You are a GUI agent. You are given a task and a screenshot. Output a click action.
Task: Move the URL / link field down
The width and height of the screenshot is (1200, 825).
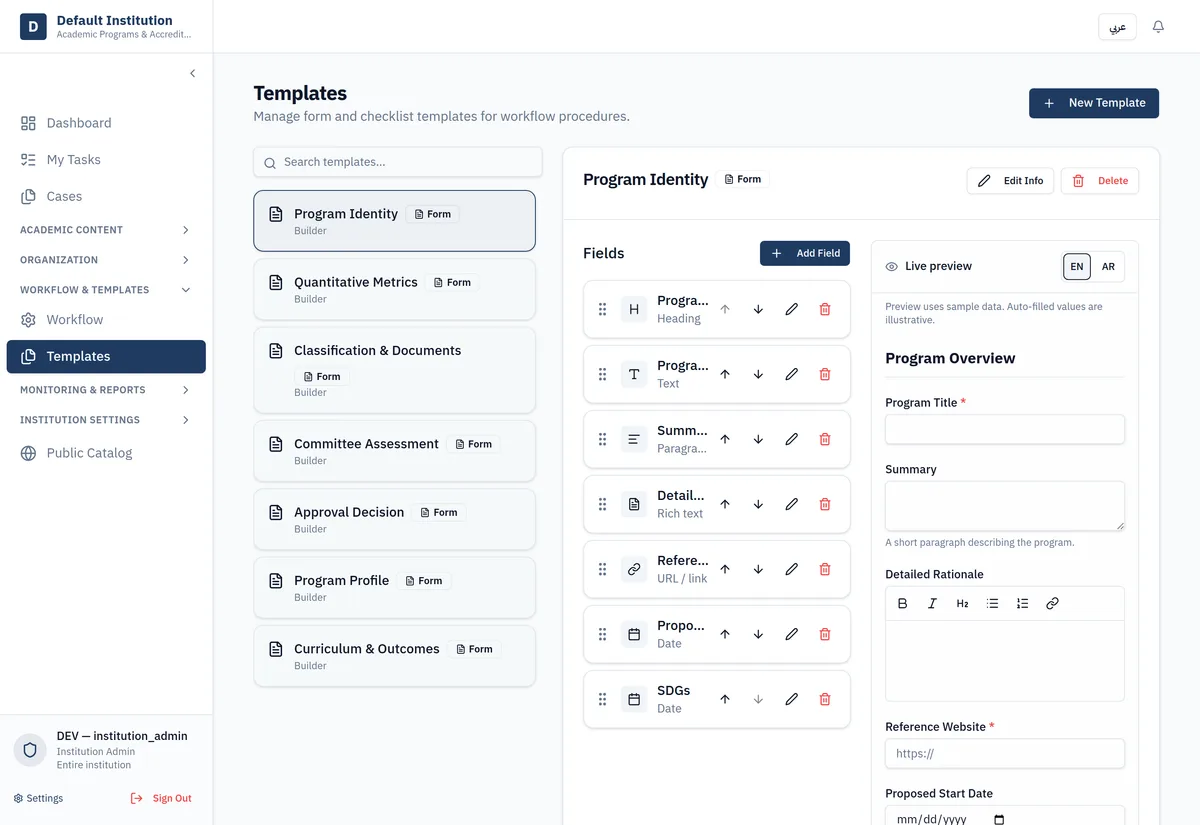[758, 569]
